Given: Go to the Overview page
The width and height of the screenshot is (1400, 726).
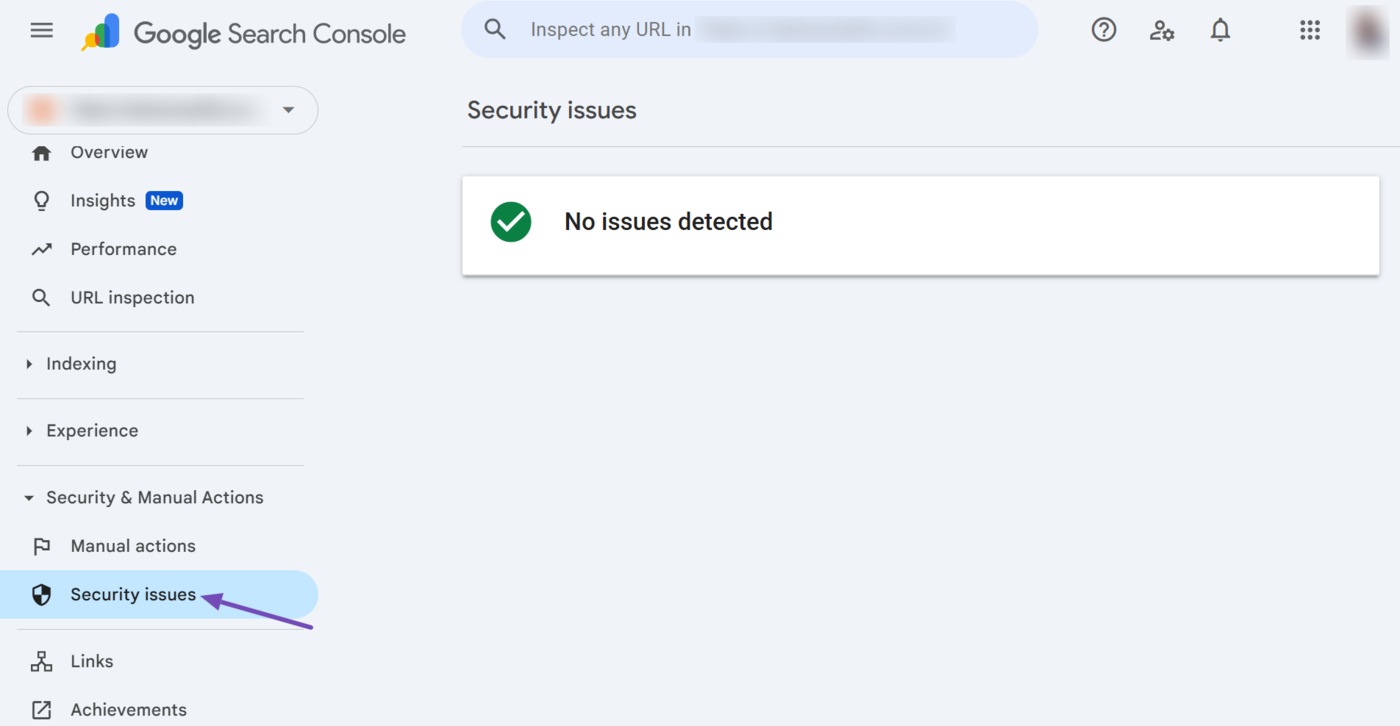Looking at the screenshot, I should click(109, 153).
